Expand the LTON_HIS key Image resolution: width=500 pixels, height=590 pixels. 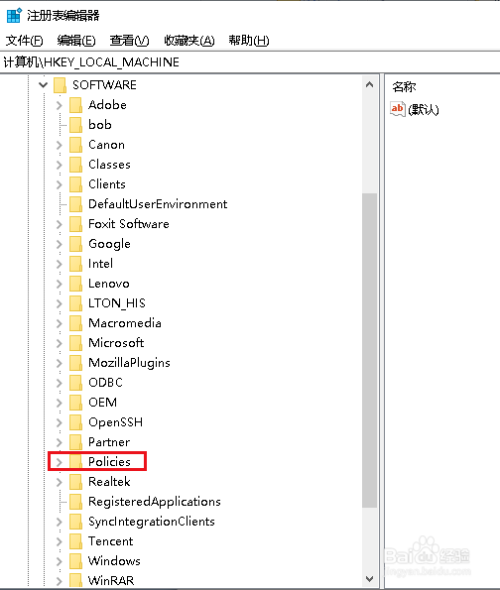click(x=59, y=303)
